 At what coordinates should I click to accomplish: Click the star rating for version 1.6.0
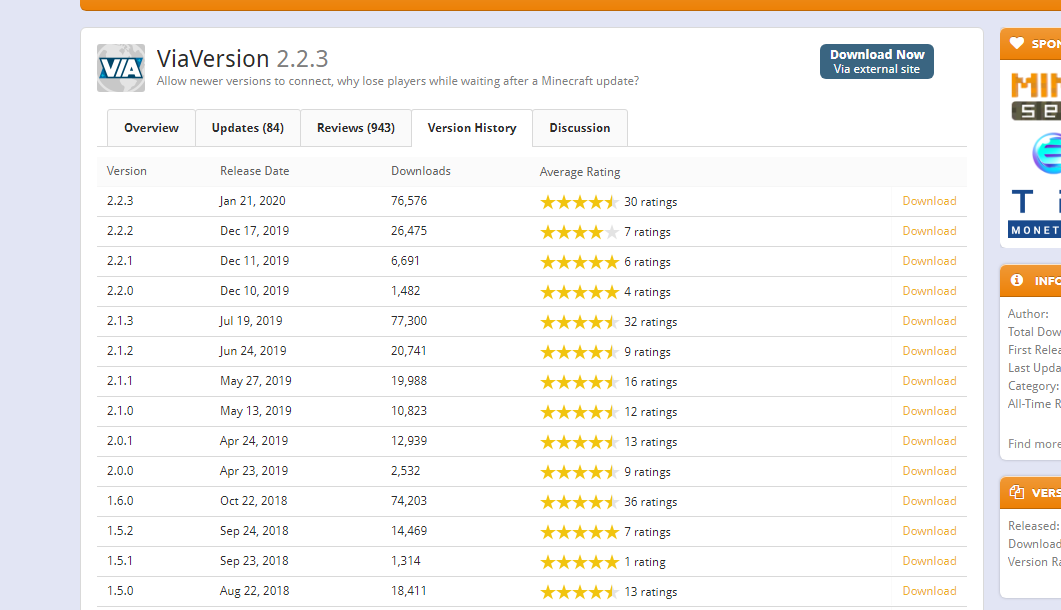click(x=579, y=502)
